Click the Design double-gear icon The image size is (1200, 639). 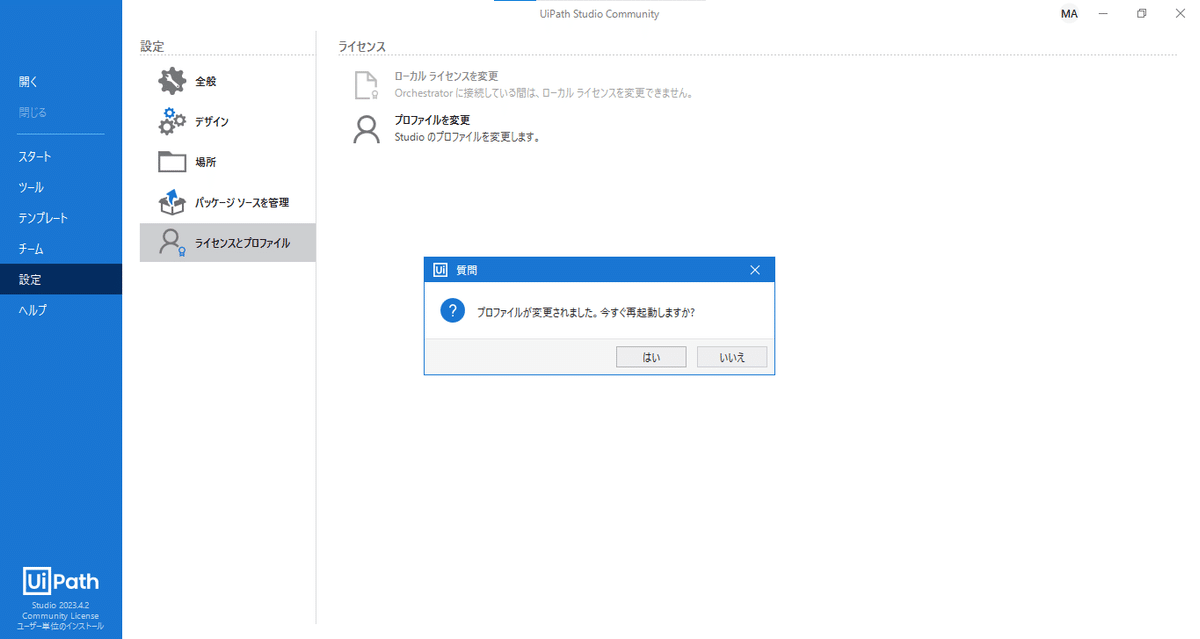click(x=172, y=121)
